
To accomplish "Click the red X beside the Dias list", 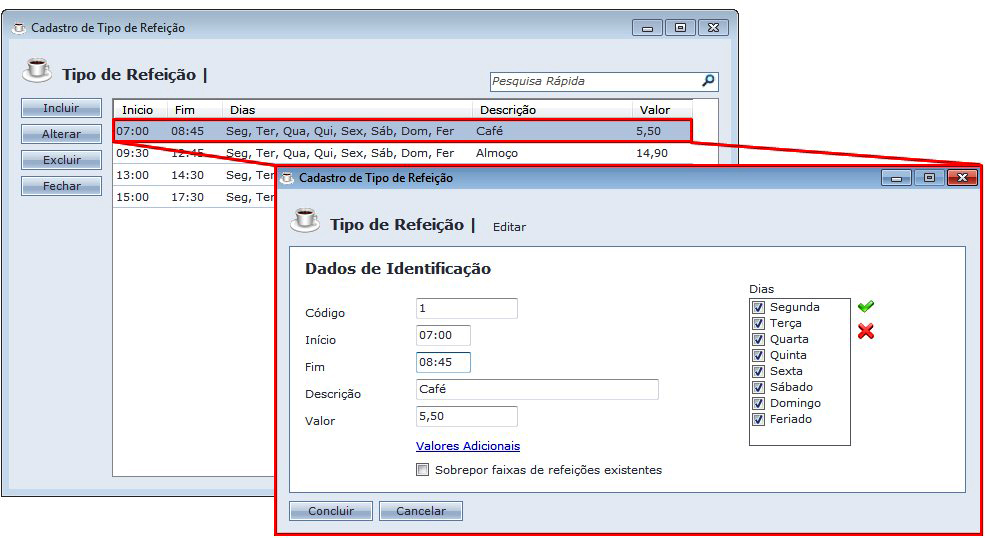I will 866,331.
